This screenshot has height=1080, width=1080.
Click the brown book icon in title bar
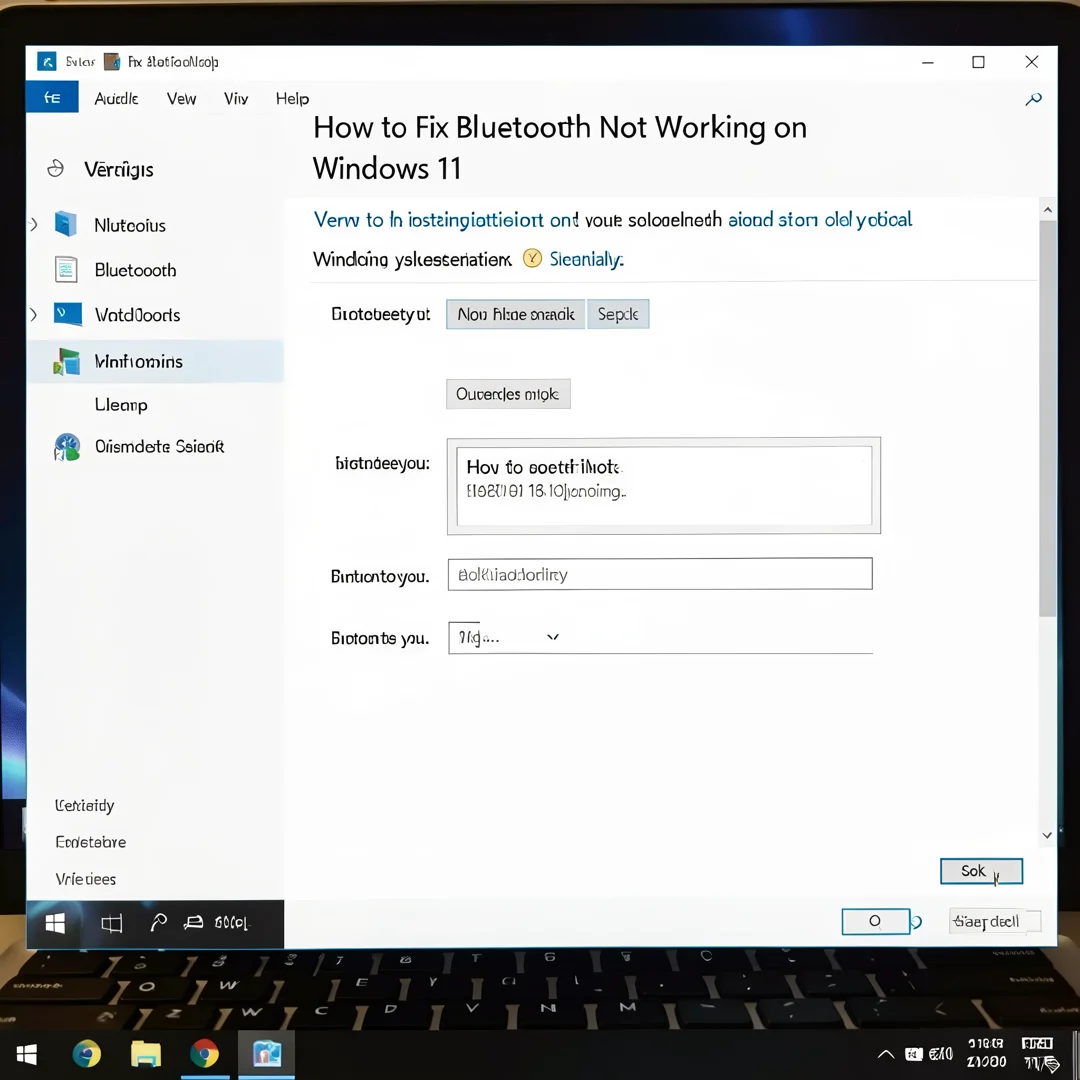click(112, 62)
